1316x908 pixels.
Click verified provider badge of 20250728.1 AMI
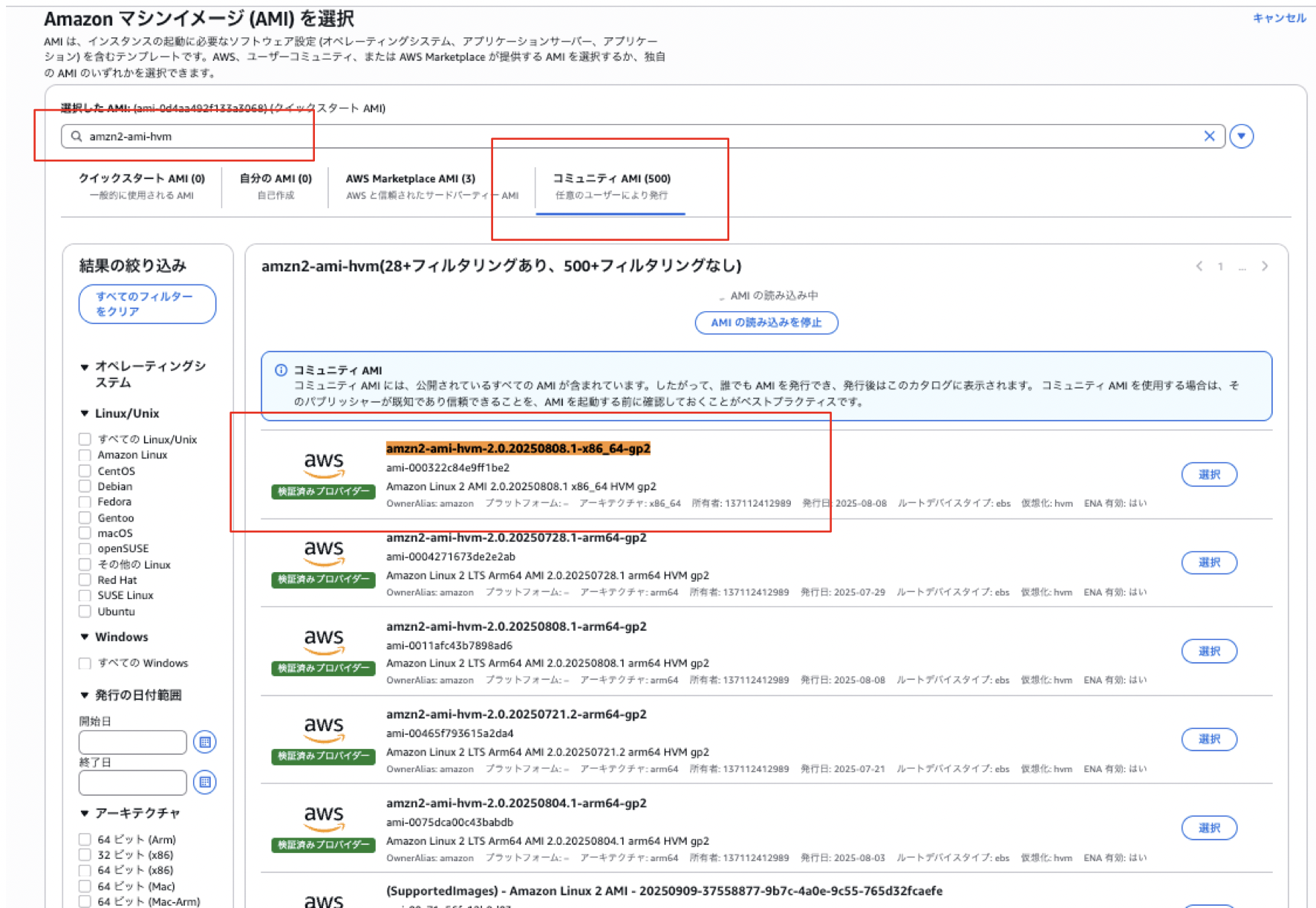click(323, 579)
